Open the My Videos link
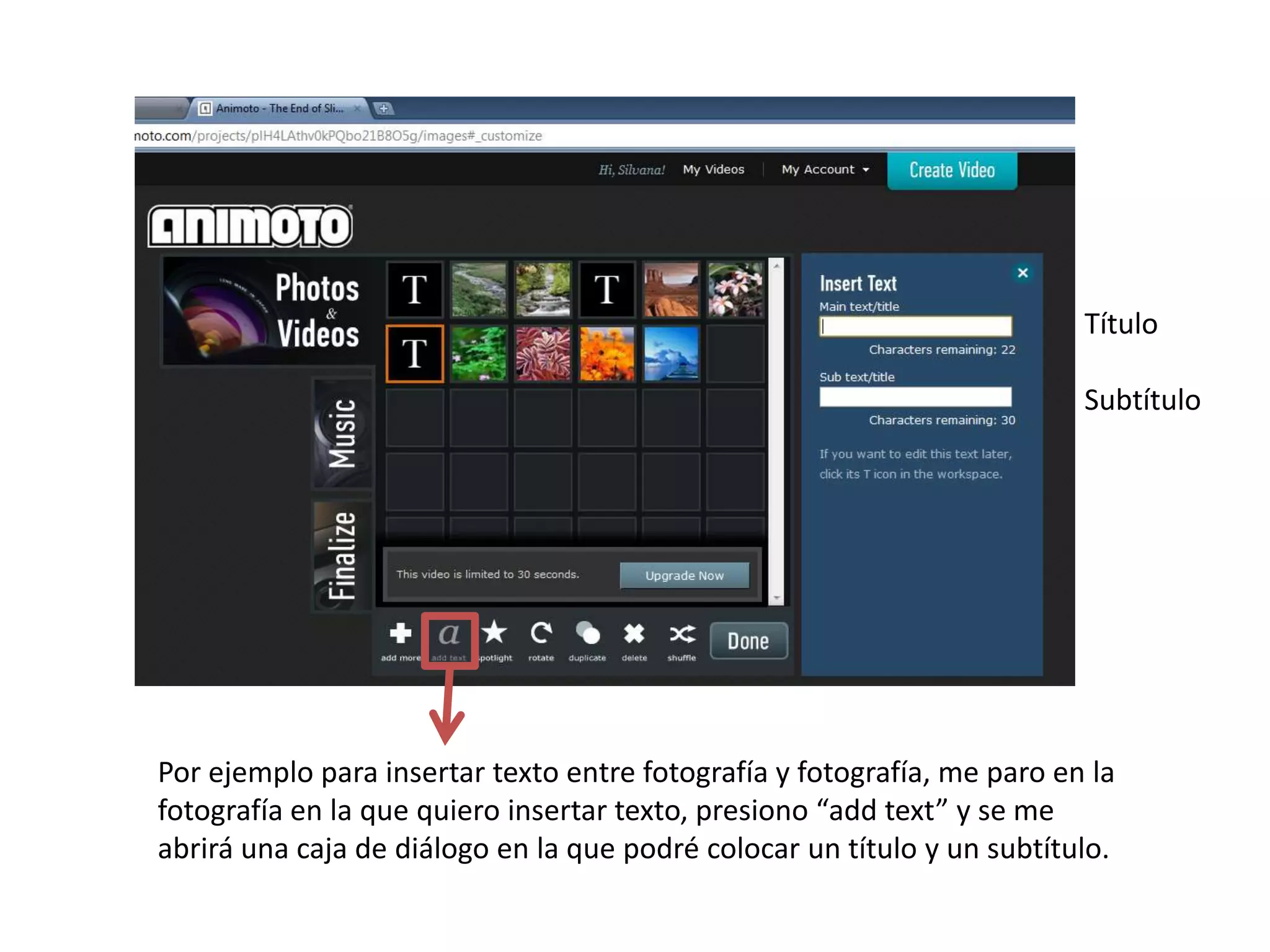Screen dimensions: 1270x952 tap(713, 169)
